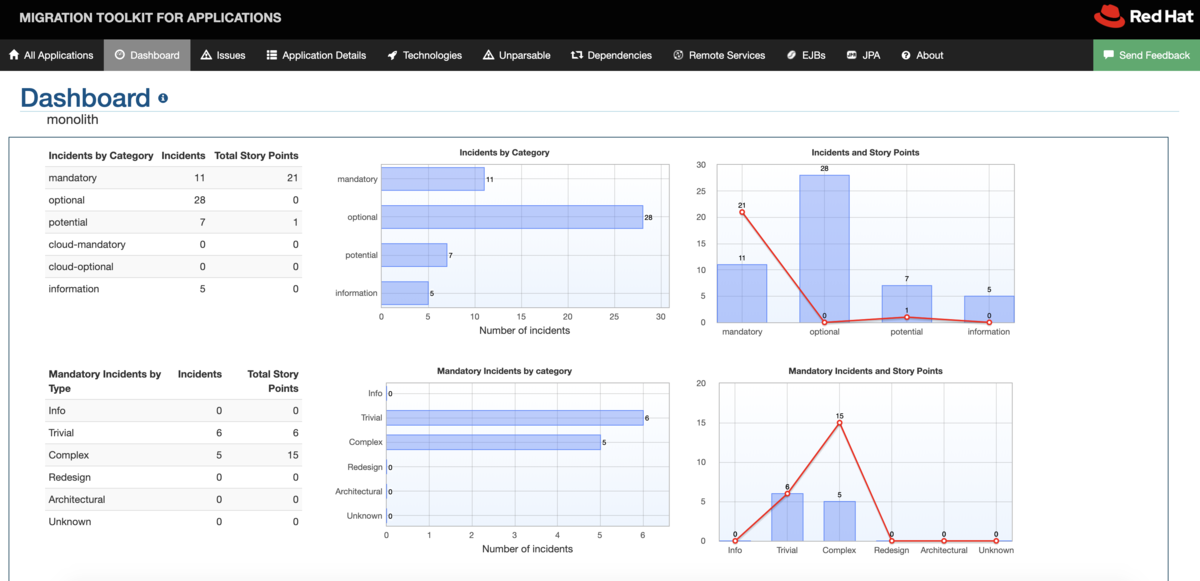Open the All Applications tab
This screenshot has height=581, width=1200.
coord(51,55)
